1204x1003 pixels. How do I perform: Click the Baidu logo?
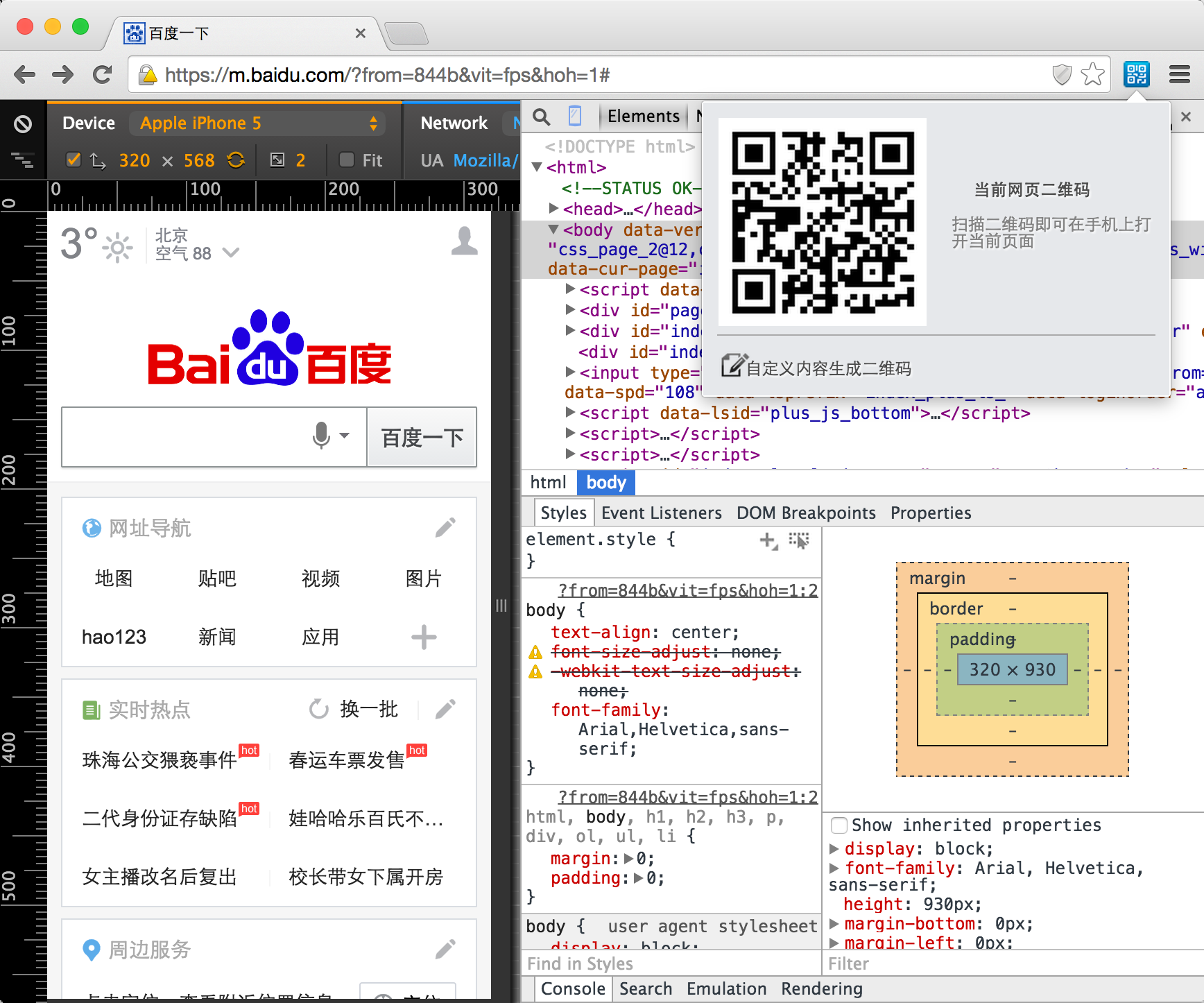pos(270,348)
